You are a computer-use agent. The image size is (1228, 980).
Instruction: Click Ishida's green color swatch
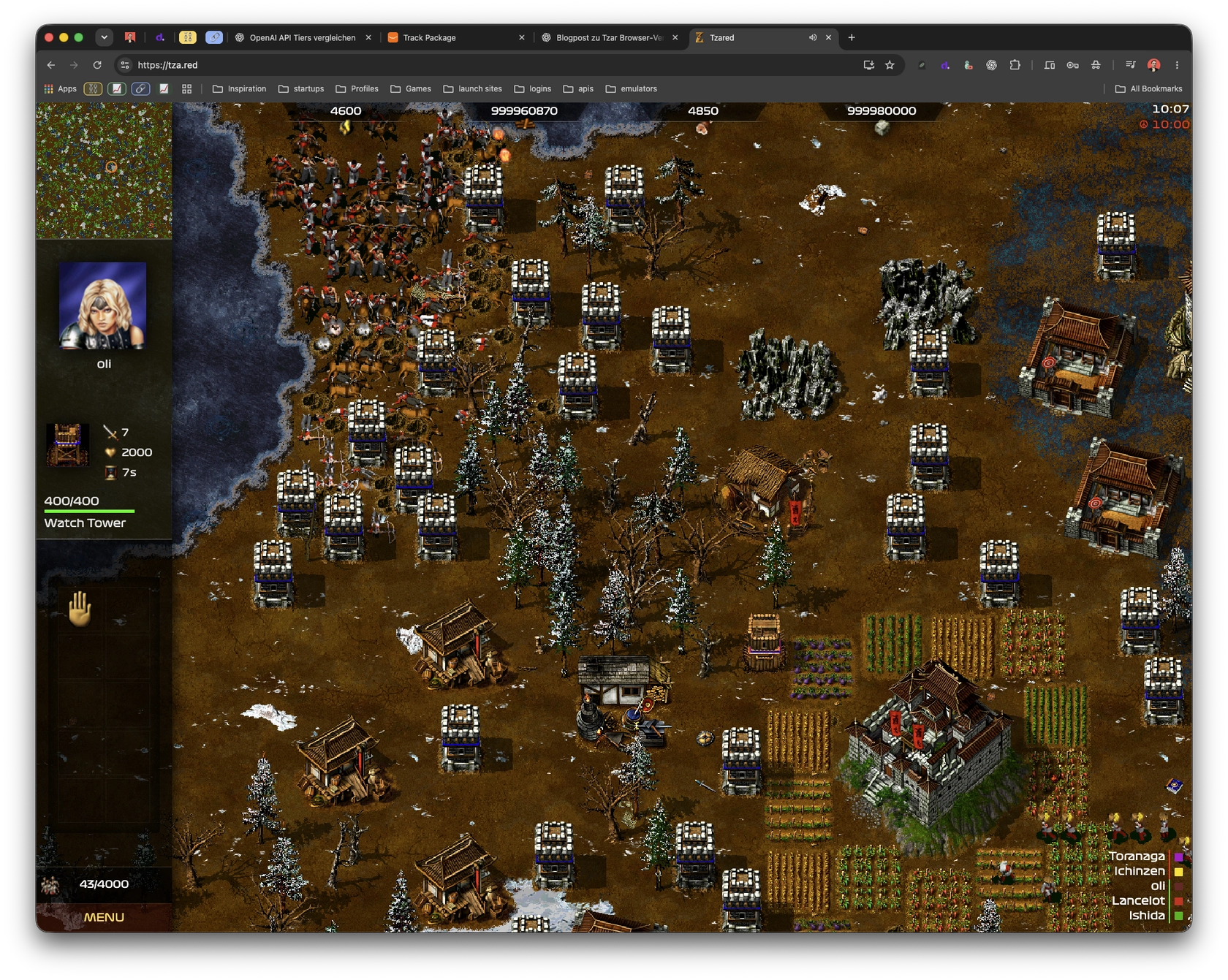coord(1178,916)
